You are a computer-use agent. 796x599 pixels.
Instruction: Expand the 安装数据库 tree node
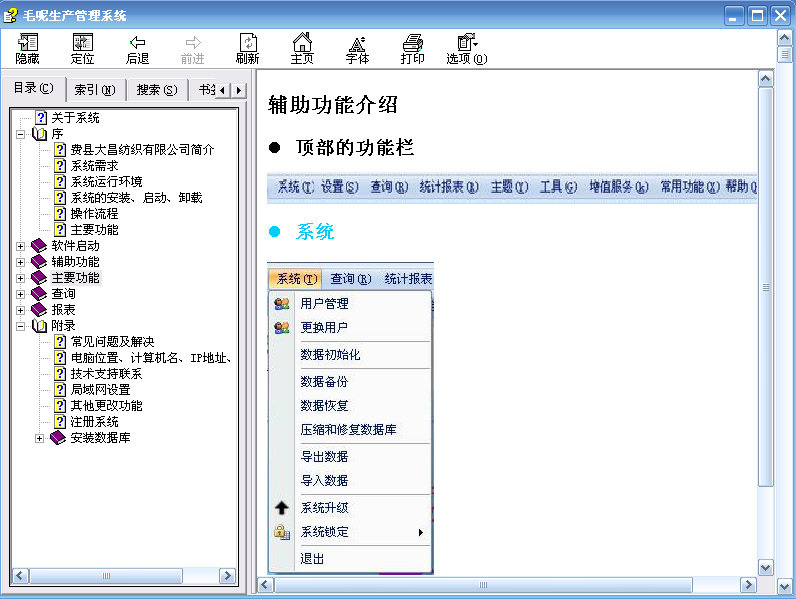(39, 438)
